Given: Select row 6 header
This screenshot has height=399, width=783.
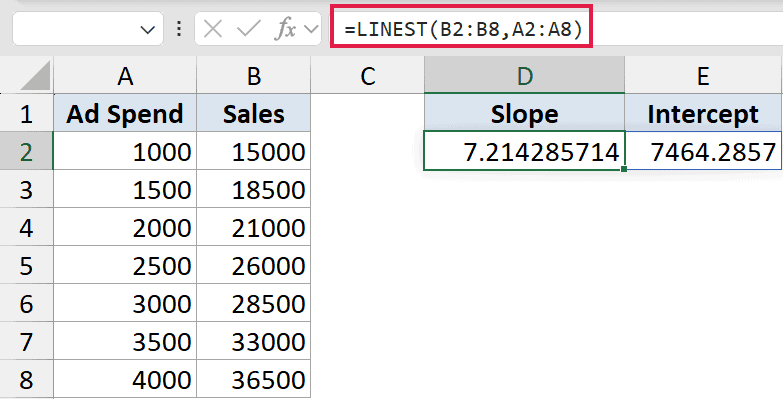Looking at the screenshot, I should [26, 303].
